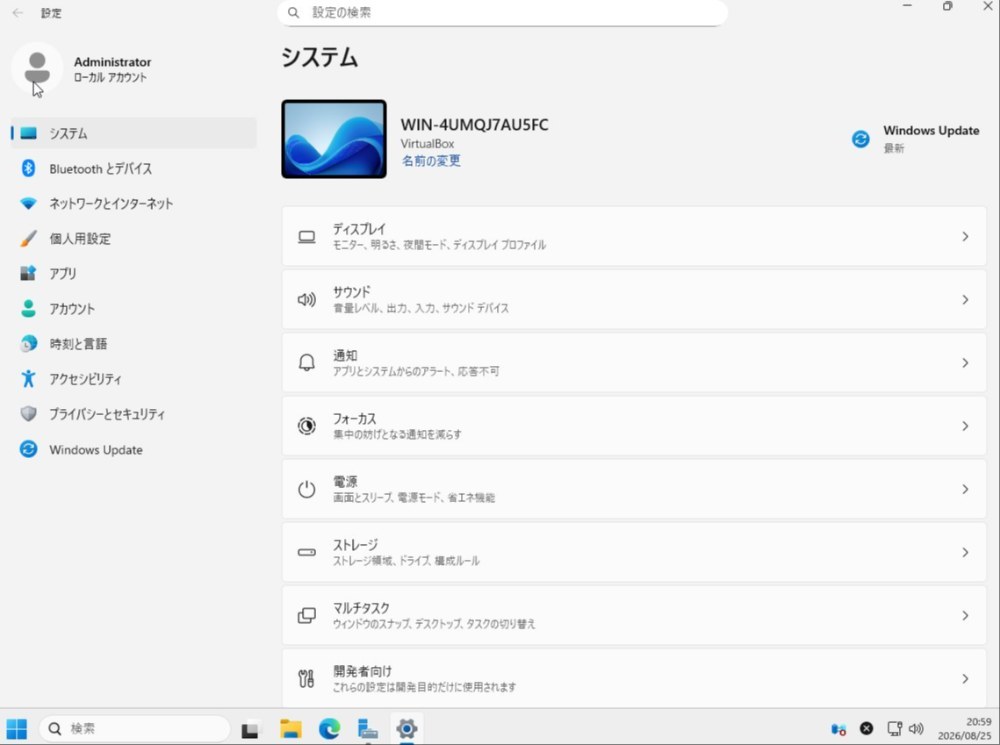Open 個人用設定 in sidebar
This screenshot has height=745, width=1000.
click(x=133, y=239)
